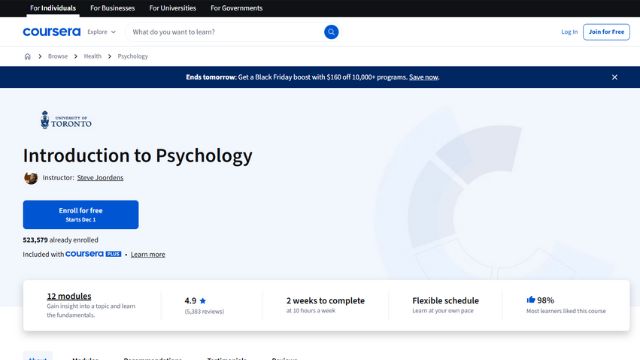
Task: Click the 5,383 reviews text
Action: [x=204, y=311]
